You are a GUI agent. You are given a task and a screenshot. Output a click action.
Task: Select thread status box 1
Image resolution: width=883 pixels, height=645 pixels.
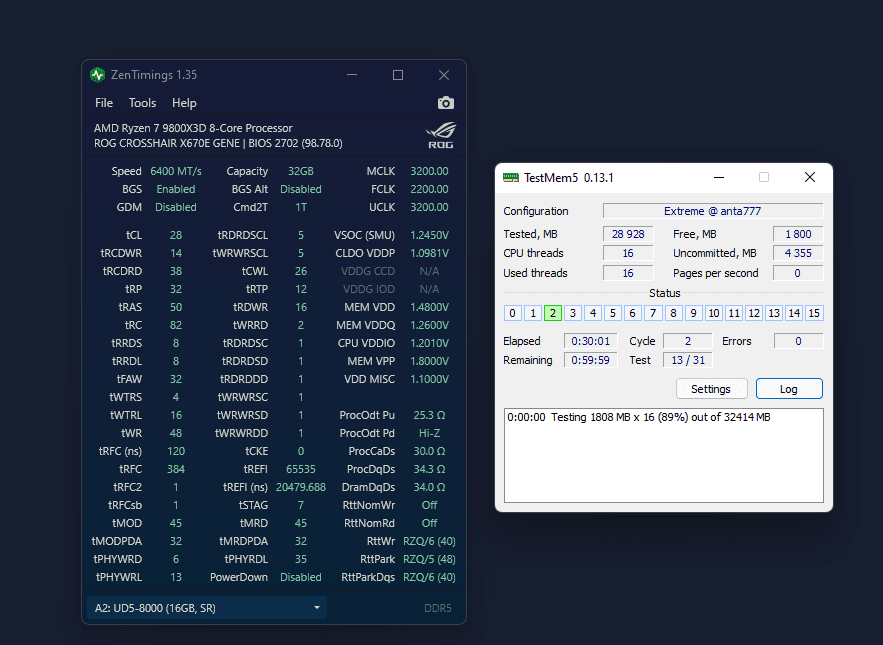pos(533,313)
